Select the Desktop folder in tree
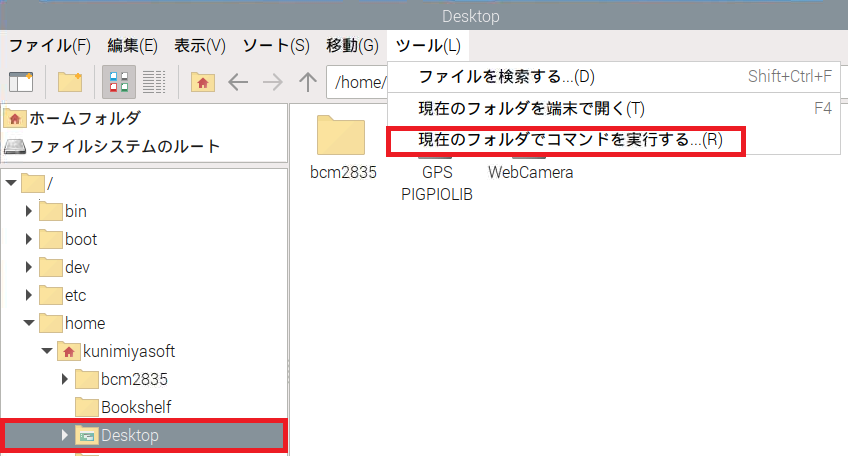The image size is (848, 456). tap(130, 435)
